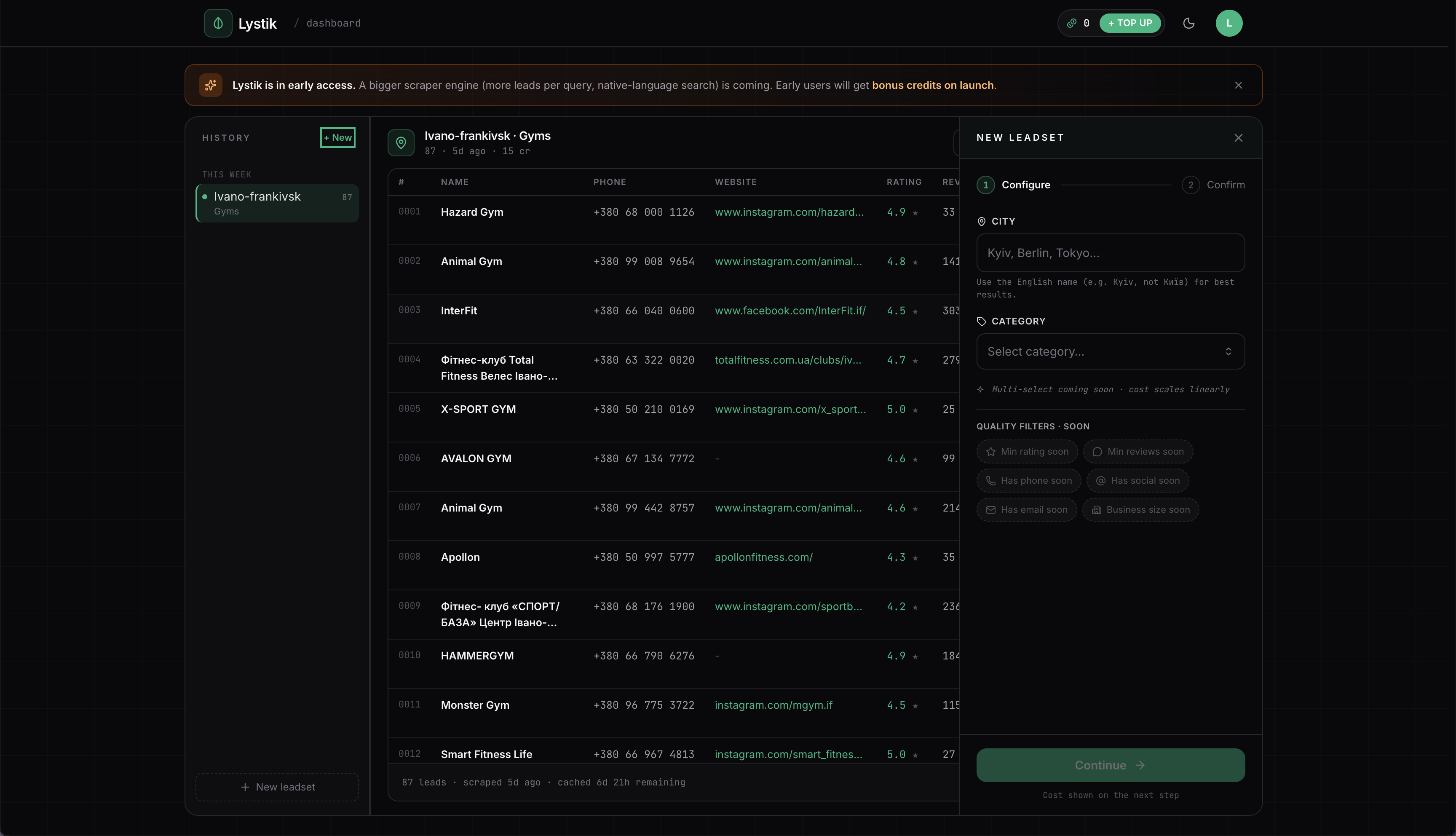Click phone +380 50 997 5777
1456x836 pixels.
coord(643,557)
